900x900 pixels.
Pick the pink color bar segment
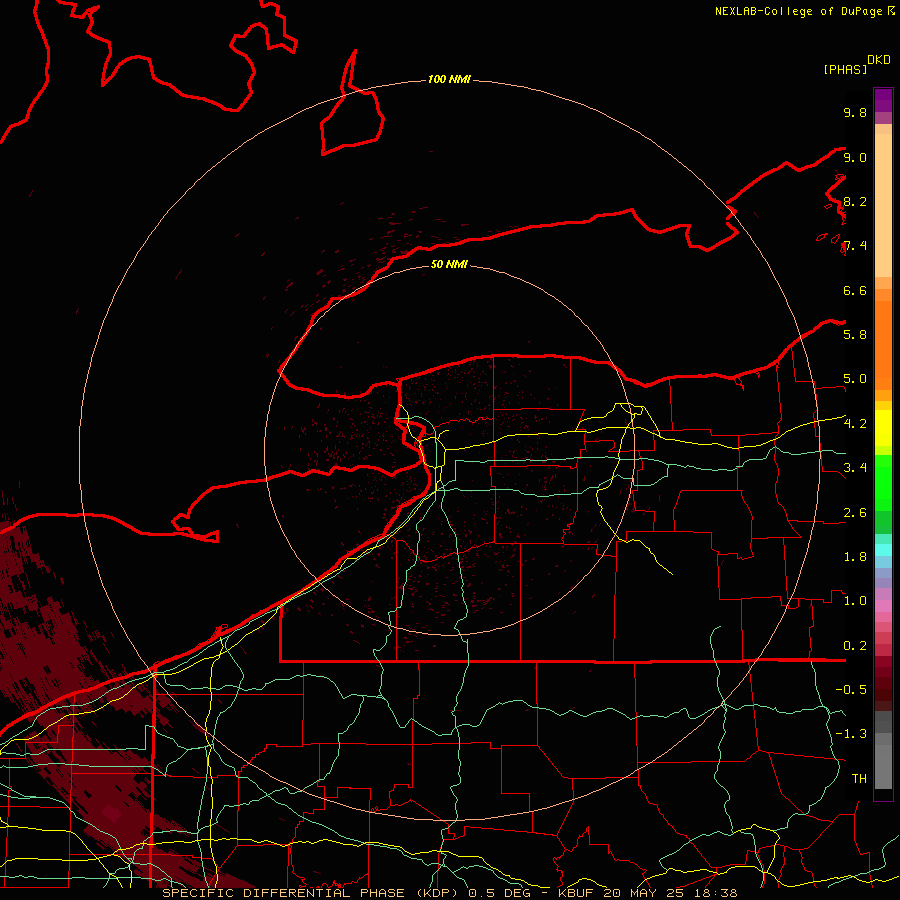[883, 606]
